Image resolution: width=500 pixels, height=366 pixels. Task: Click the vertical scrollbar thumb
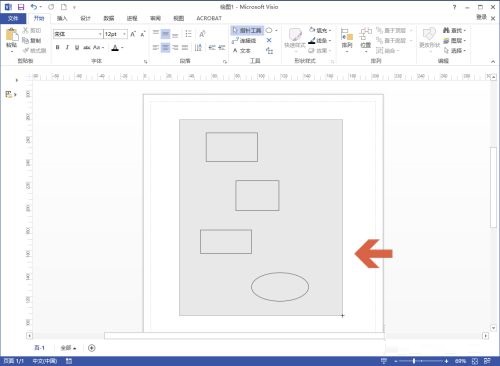pos(493,187)
